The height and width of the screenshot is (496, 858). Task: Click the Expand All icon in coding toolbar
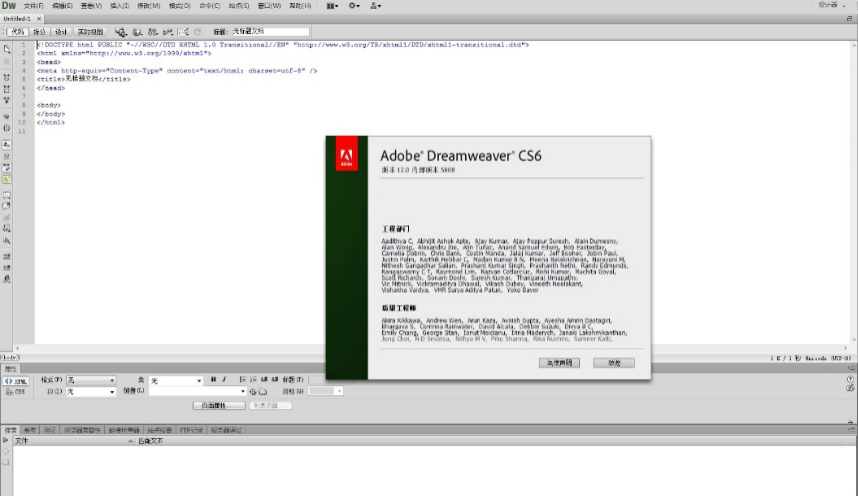click(x=7, y=100)
